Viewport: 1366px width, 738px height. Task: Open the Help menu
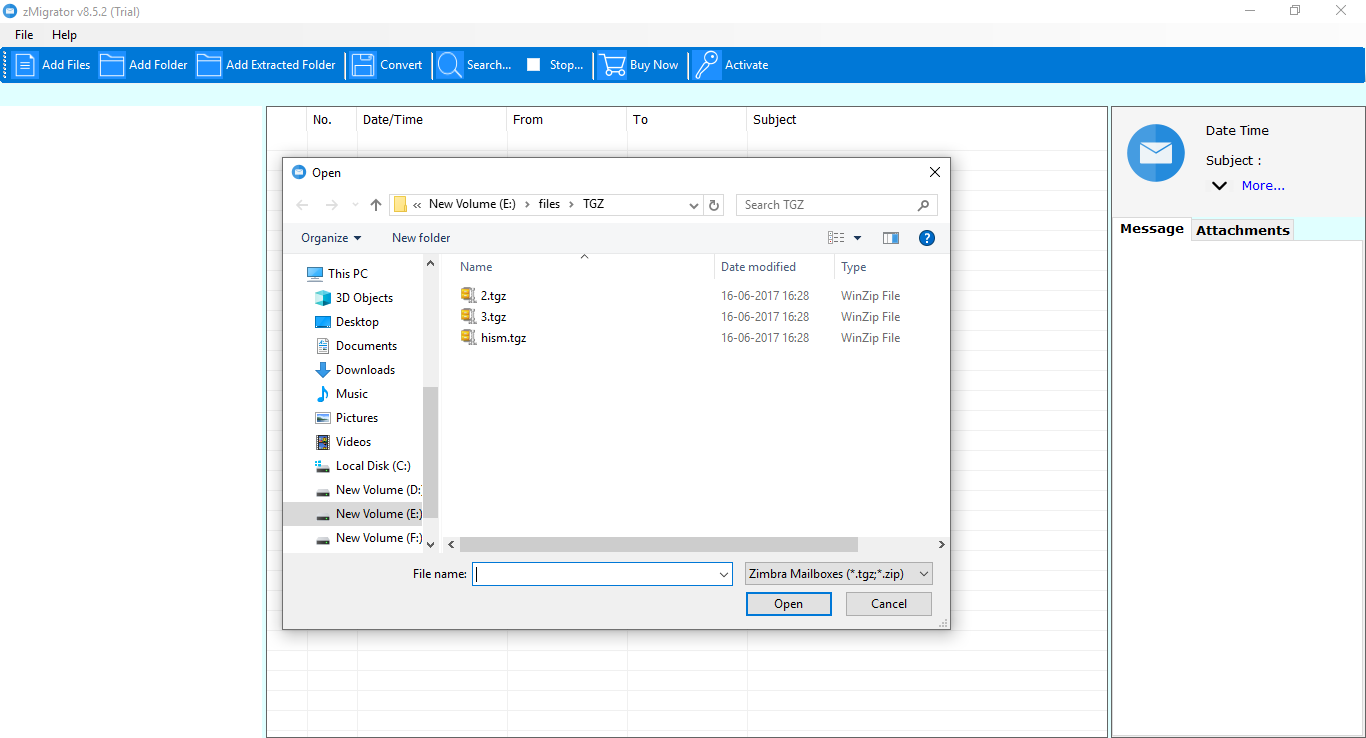point(64,35)
